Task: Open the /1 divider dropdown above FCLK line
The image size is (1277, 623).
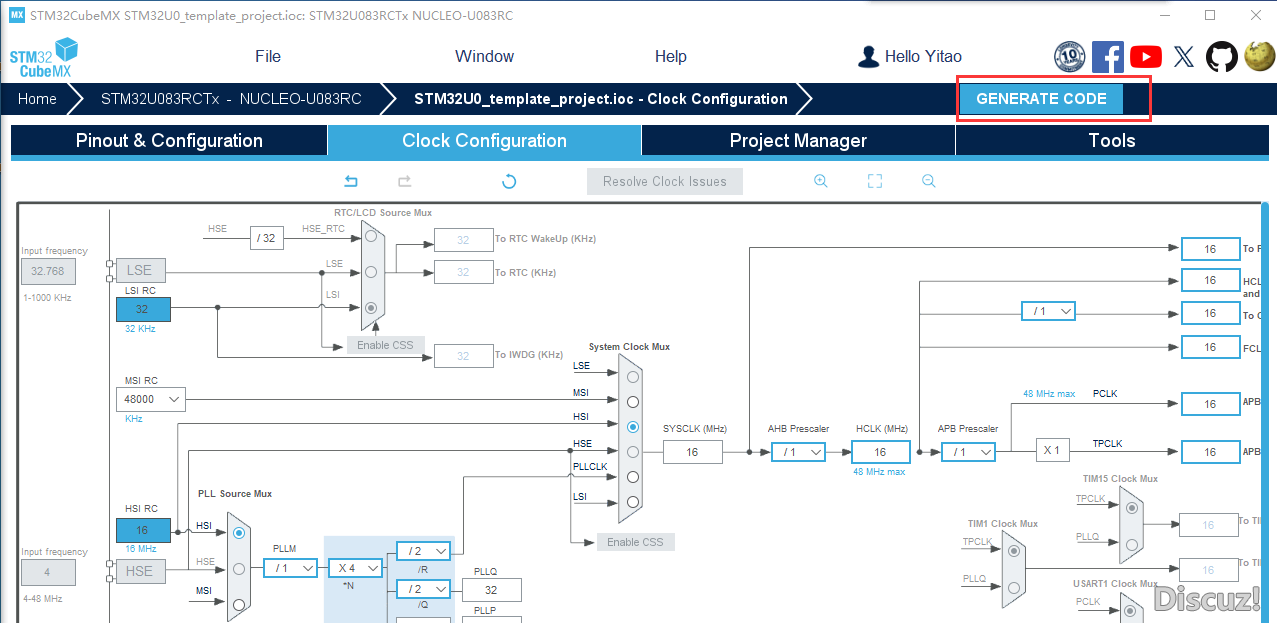Action: [x=1048, y=311]
